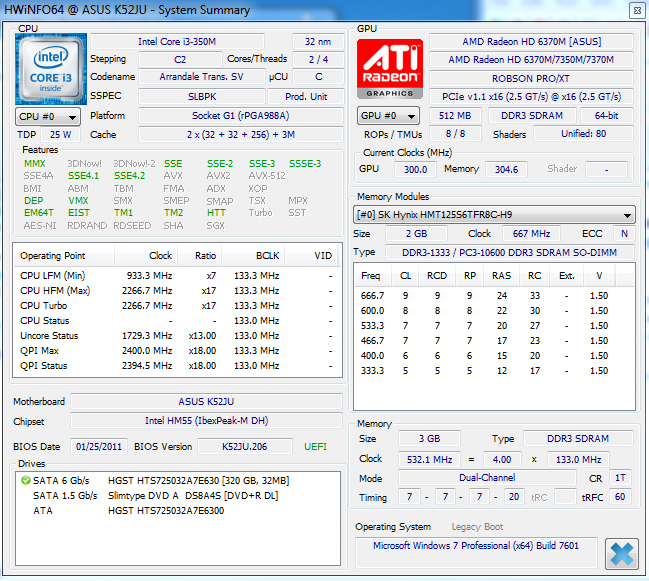Click the memory clock 532.1 MHz field
The height and width of the screenshot is (581, 649).
(x=429, y=460)
